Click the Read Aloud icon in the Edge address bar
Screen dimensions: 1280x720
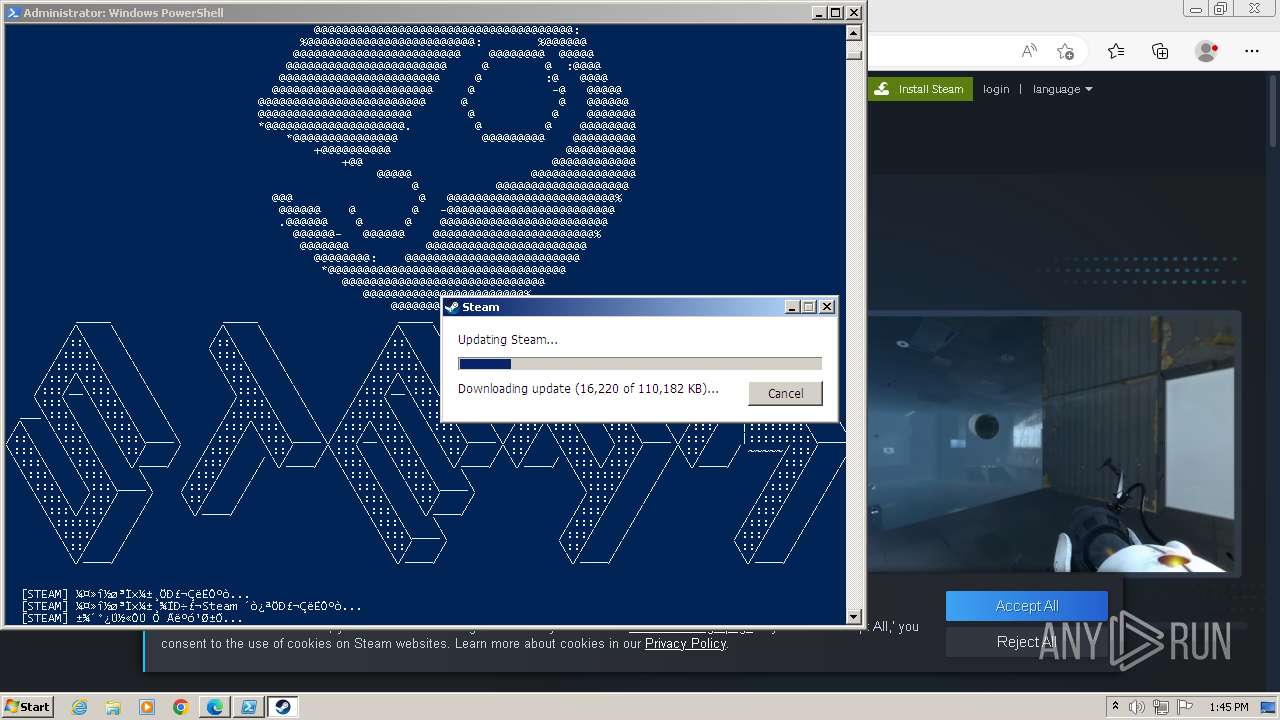pyautogui.click(x=1029, y=51)
